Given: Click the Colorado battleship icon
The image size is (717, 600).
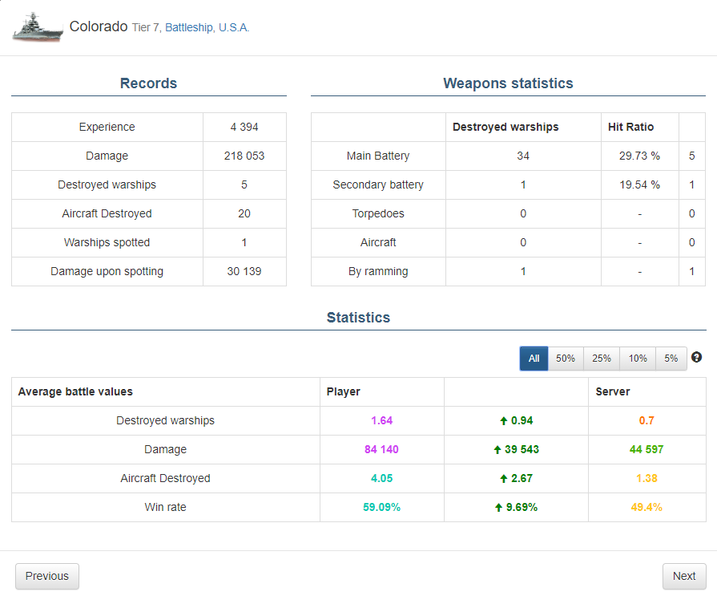Looking at the screenshot, I should (x=37, y=28).
